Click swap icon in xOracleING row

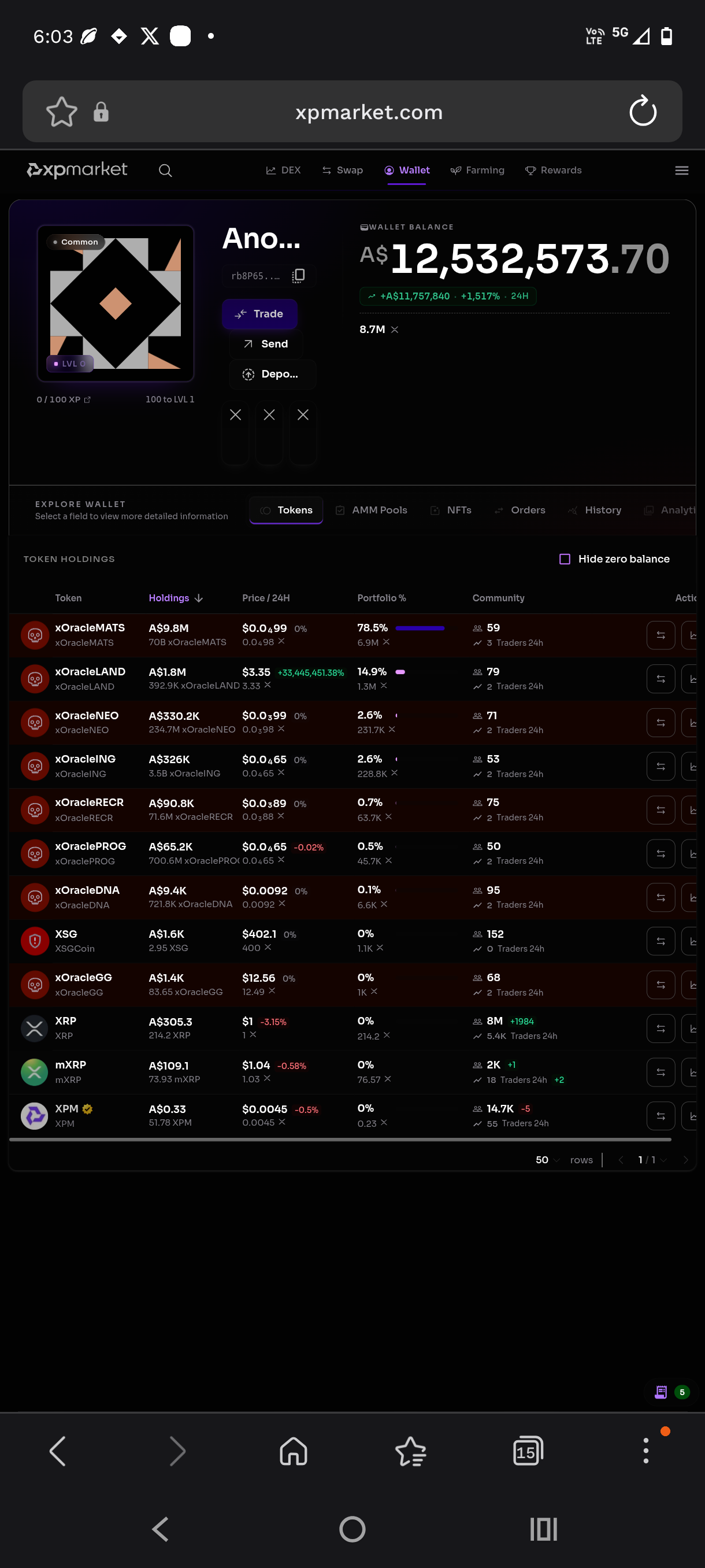tap(661, 766)
